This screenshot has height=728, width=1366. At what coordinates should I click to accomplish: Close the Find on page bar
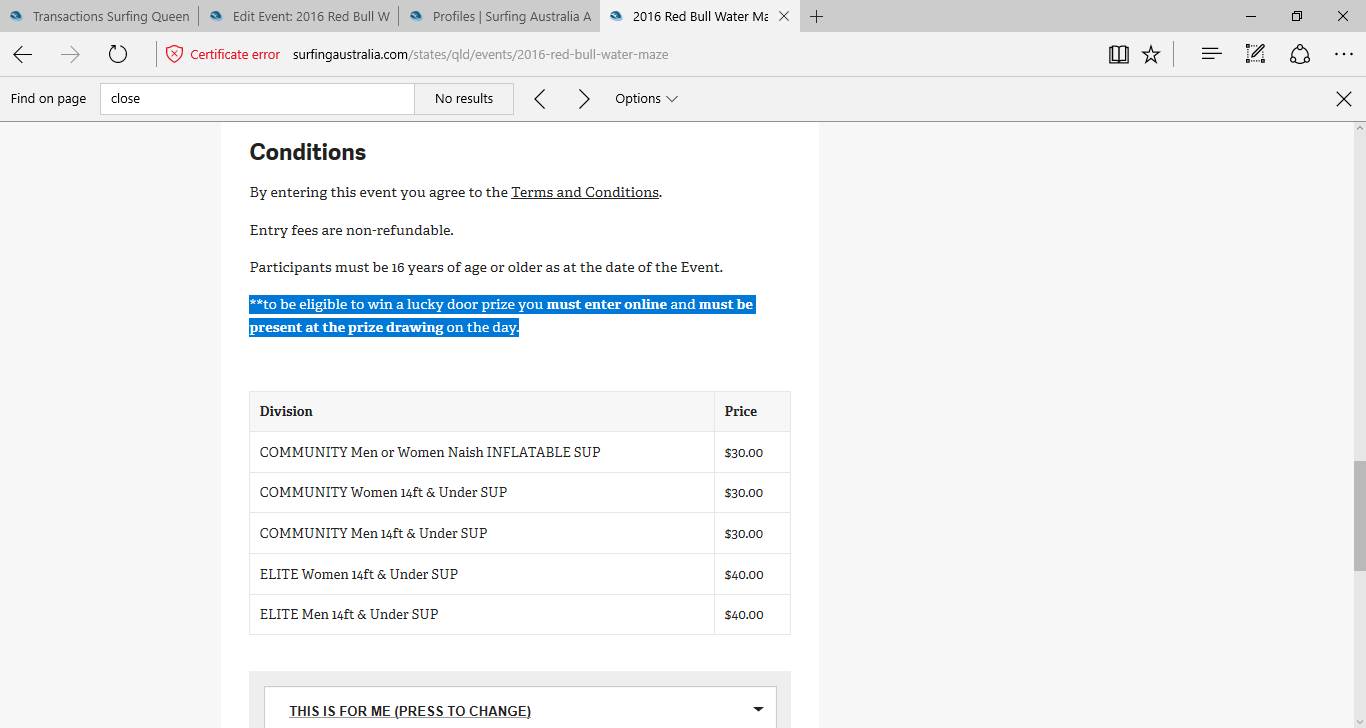[x=1344, y=99]
